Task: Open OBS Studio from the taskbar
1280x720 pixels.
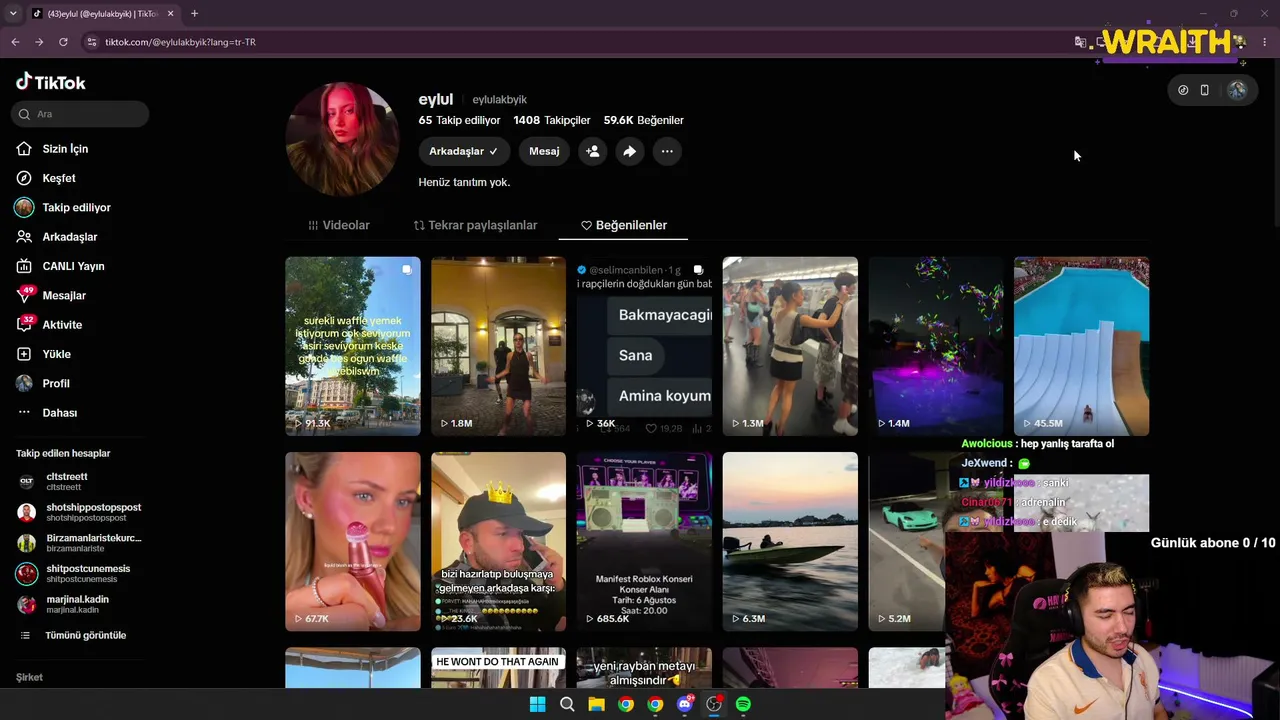Action: point(714,704)
